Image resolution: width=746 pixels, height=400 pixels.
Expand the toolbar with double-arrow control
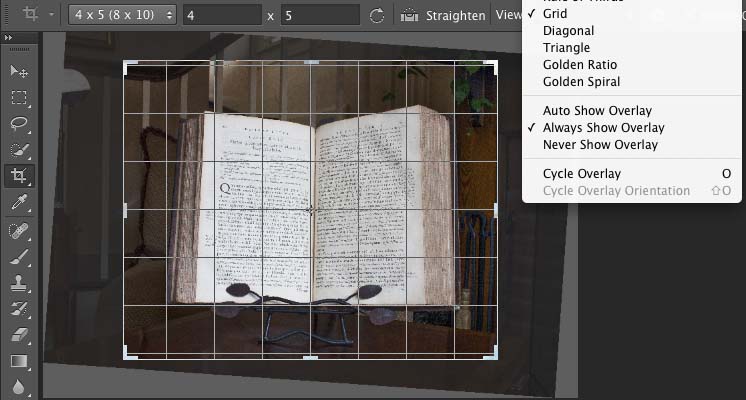9,38
